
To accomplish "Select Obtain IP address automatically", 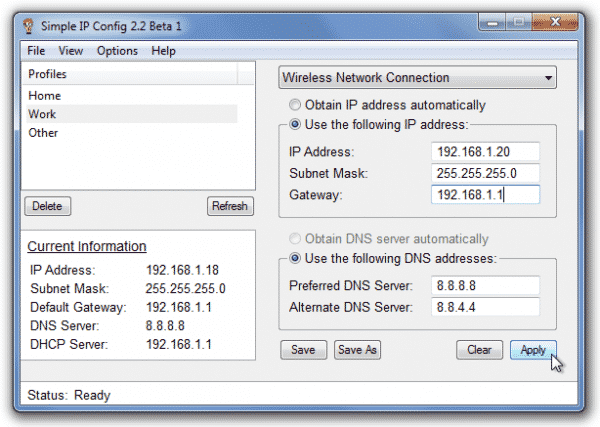I will (294, 105).
